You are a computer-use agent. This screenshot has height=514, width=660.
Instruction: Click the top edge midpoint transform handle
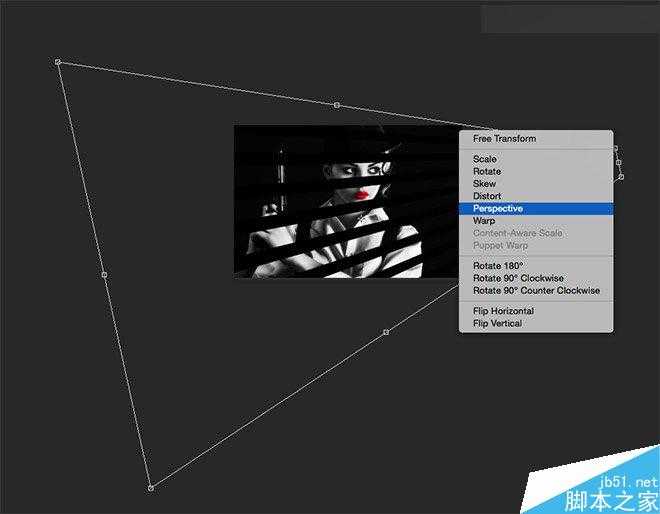pyautogui.click(x=337, y=104)
